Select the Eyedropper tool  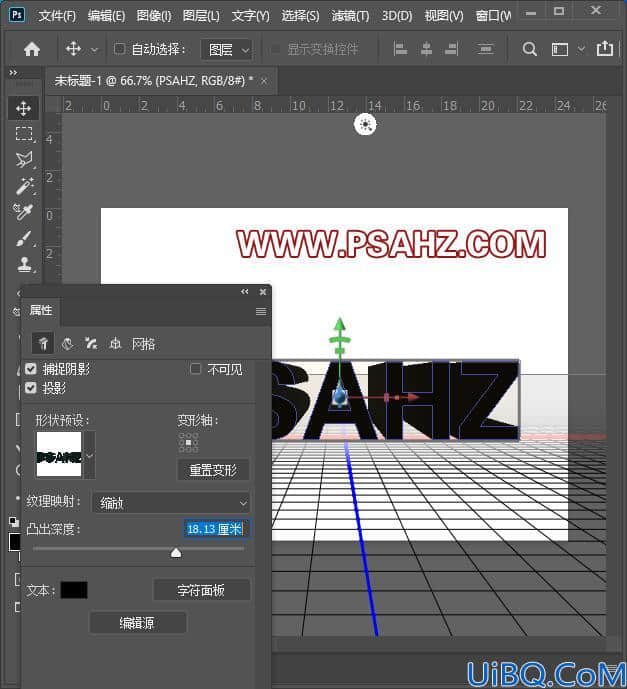tap(23, 211)
